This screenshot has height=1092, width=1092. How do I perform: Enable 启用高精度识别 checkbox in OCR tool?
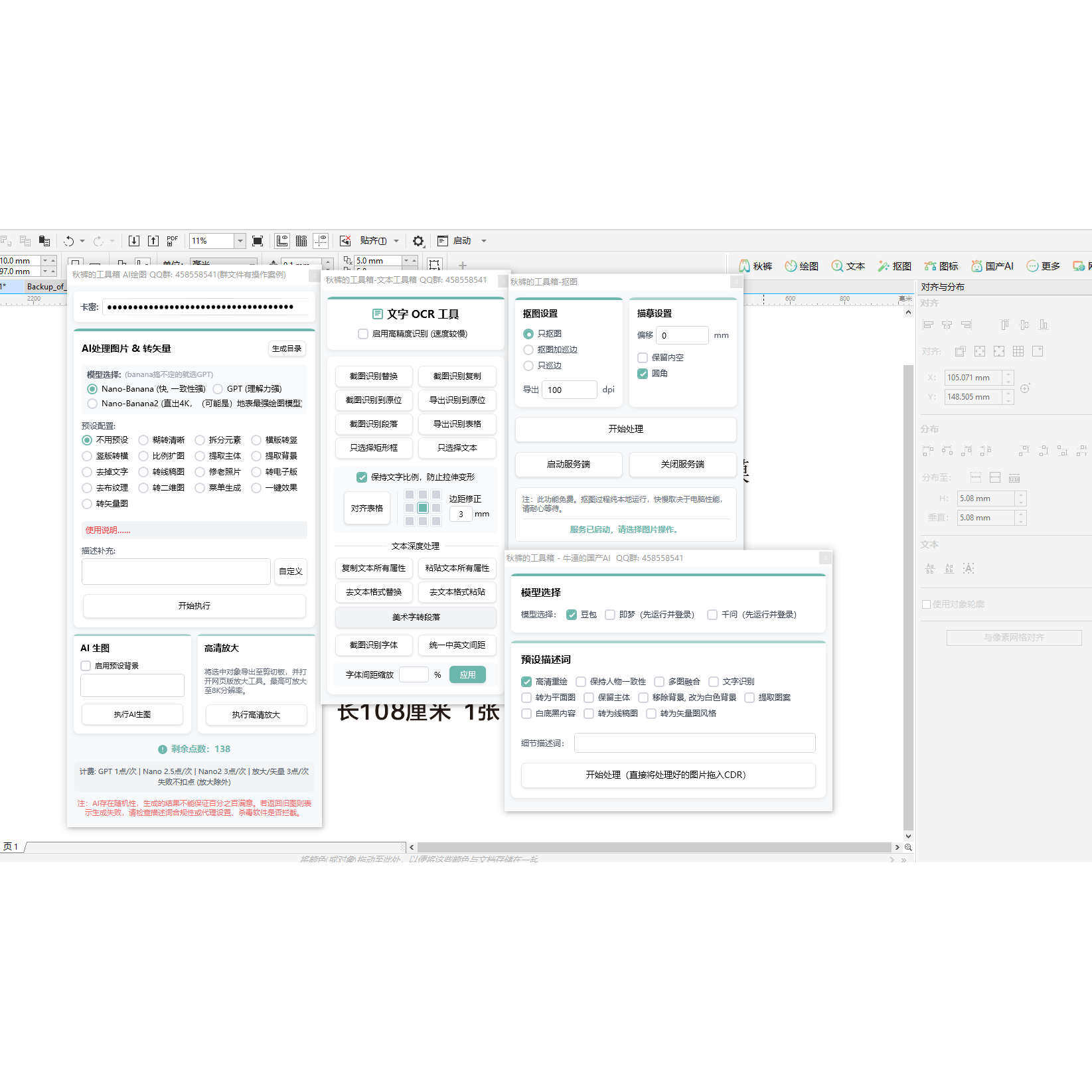[x=362, y=334]
